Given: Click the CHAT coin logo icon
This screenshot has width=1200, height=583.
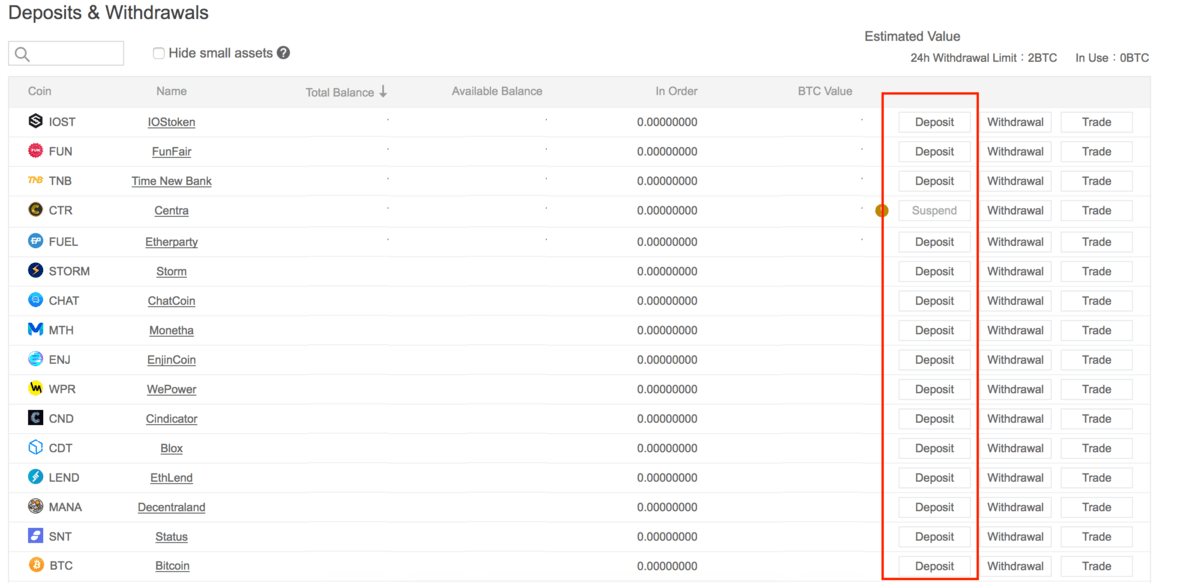Looking at the screenshot, I should coord(36,300).
